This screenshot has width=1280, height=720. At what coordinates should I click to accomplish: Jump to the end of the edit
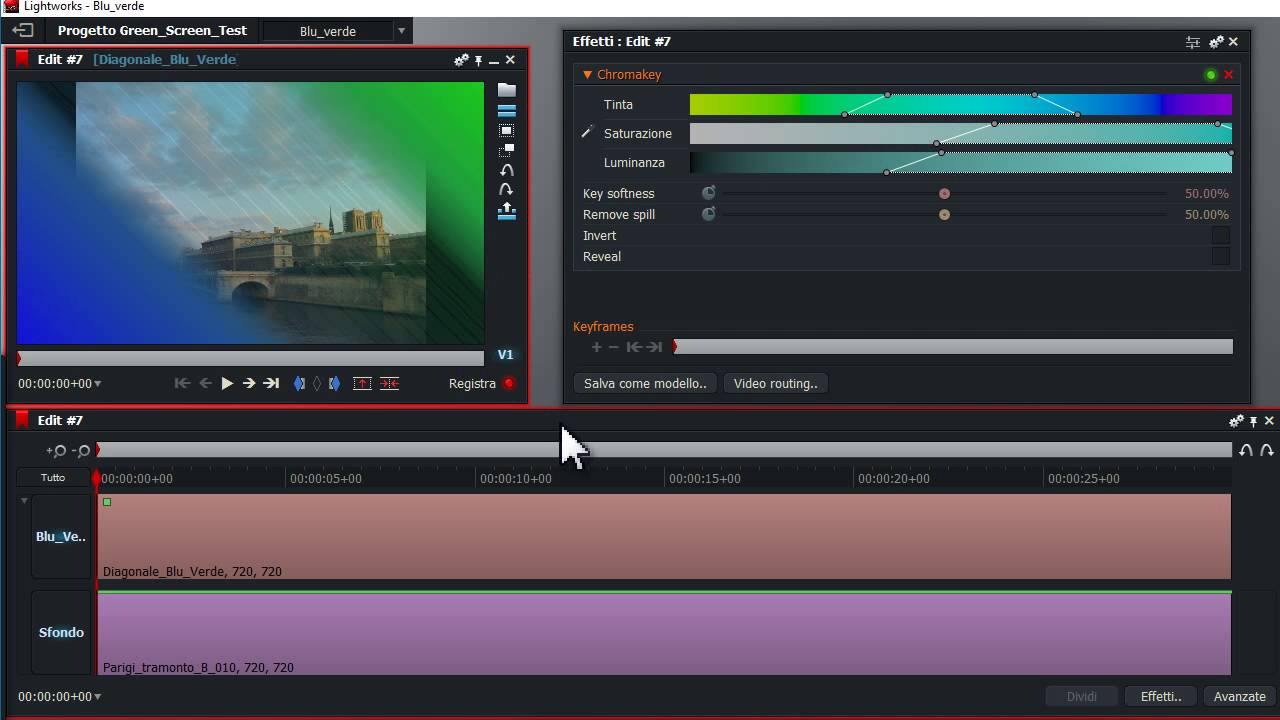point(271,383)
